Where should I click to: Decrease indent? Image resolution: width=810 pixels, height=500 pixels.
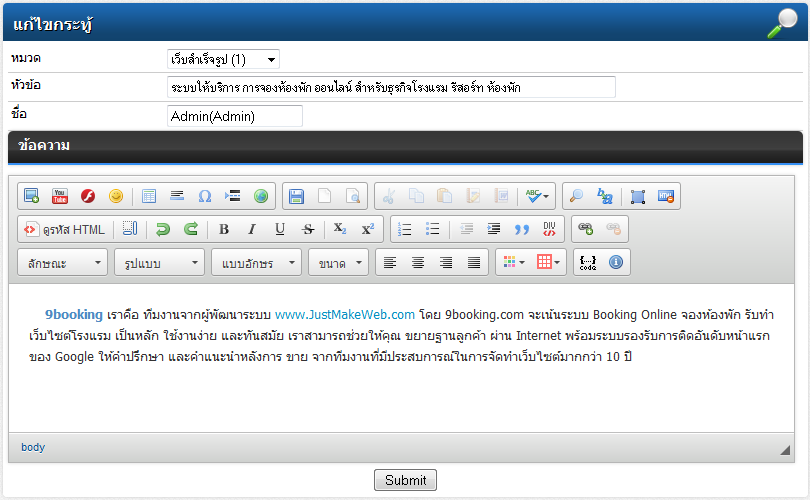pyautogui.click(x=466, y=229)
